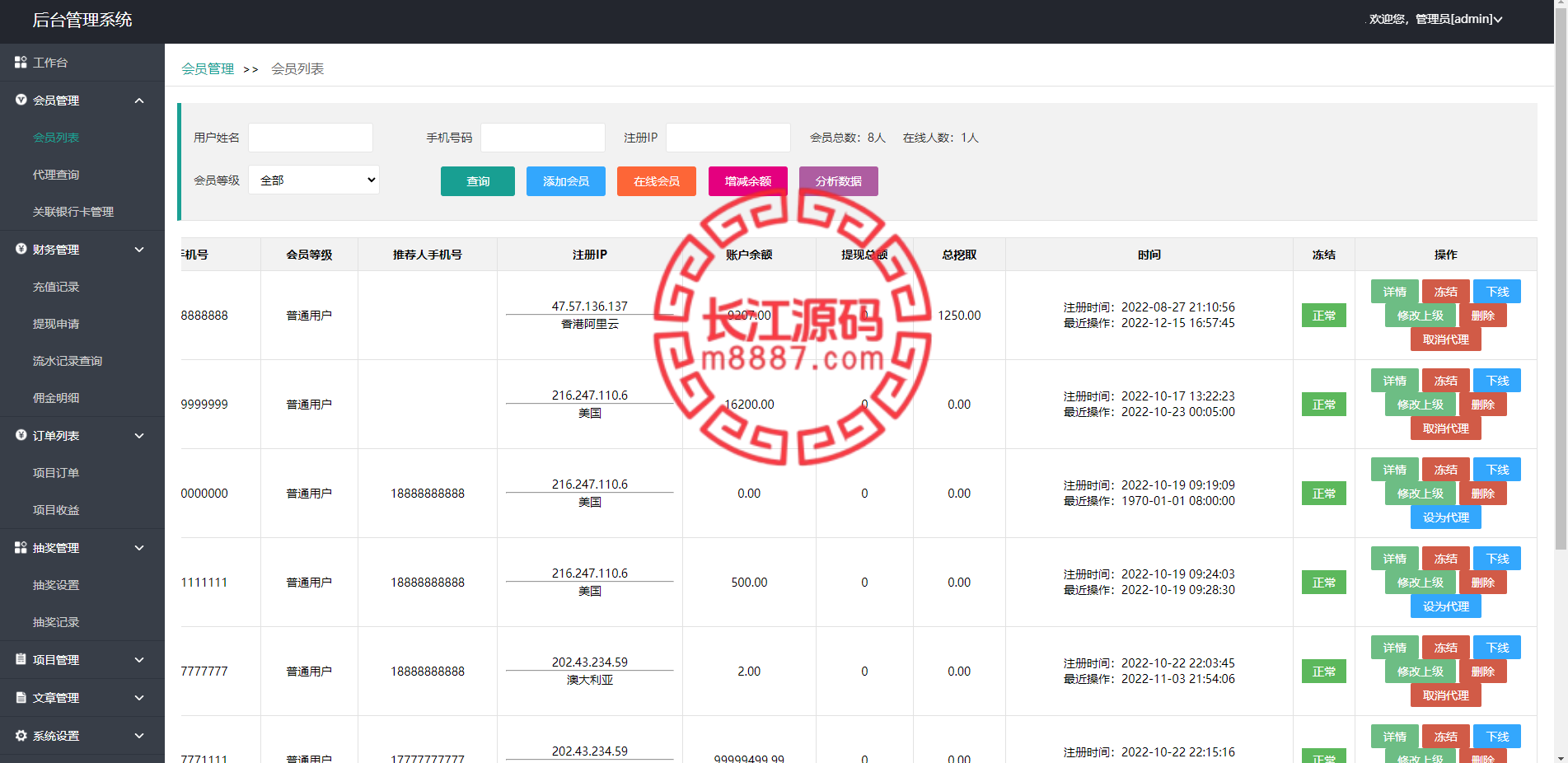Viewport: 1568px width, 763px height.
Task: Toggle the 抽奖管理 menu chevron
Action: (x=139, y=548)
